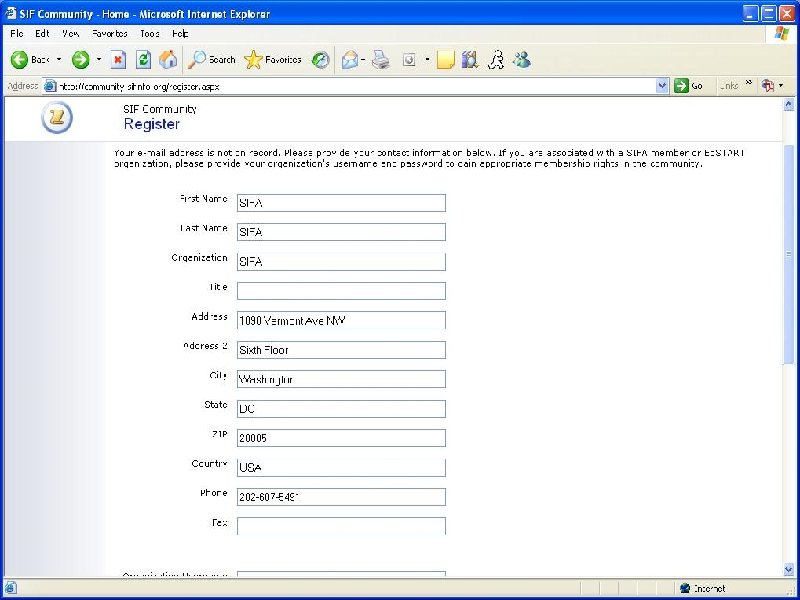The height and width of the screenshot is (600, 800).
Task: Click the scroll down arrow
Action: coord(788,569)
